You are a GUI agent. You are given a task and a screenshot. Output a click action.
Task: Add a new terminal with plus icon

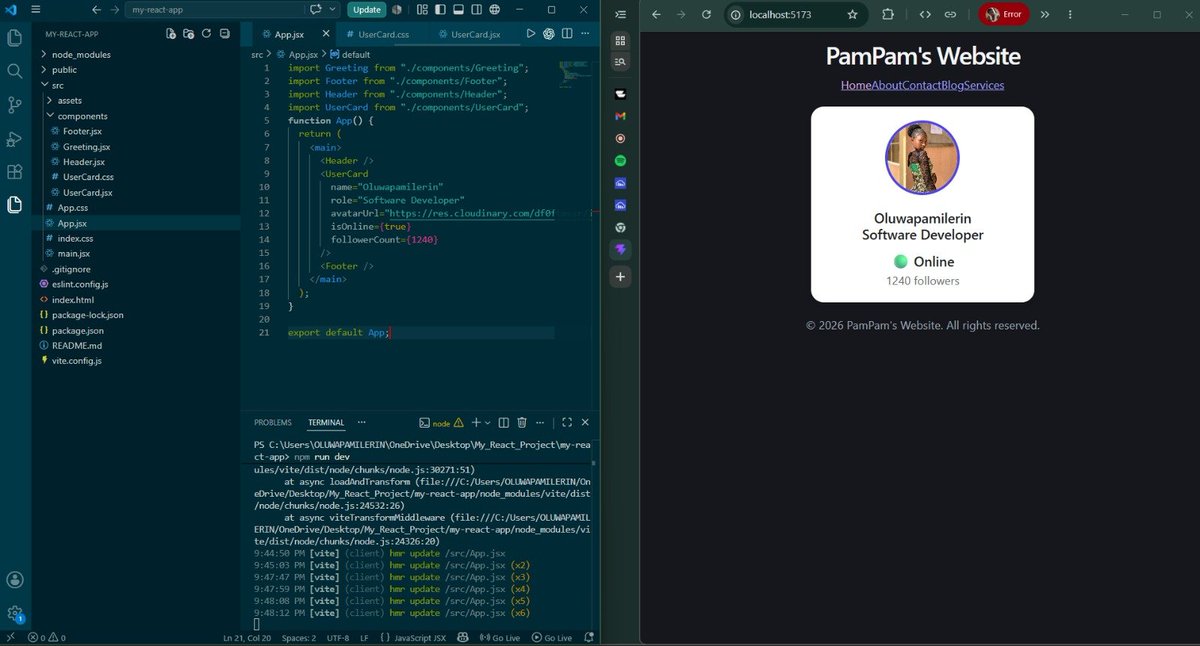476,422
